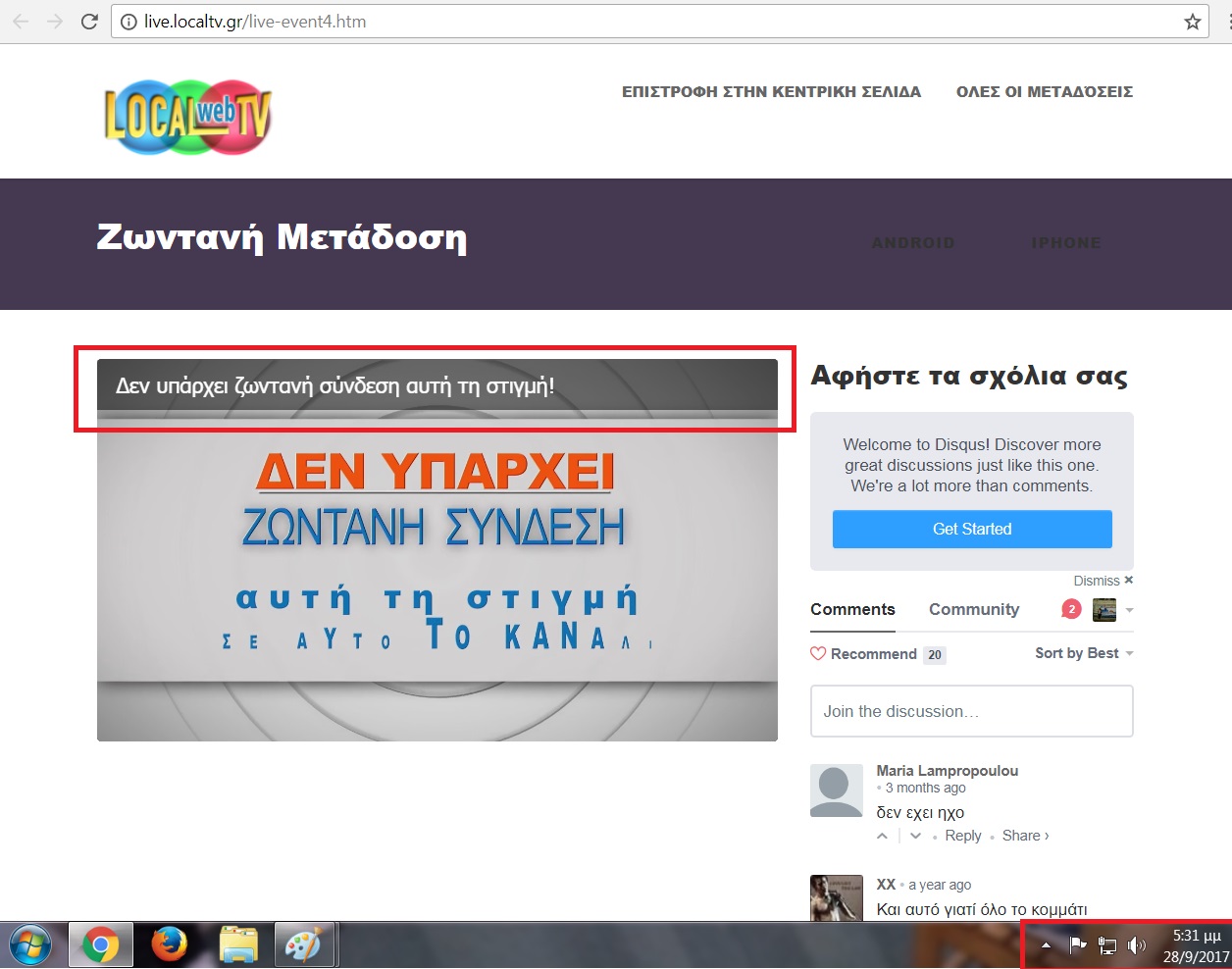This screenshot has width=1232, height=969.
Task: Switch to the Comments tab
Action: pos(852,609)
